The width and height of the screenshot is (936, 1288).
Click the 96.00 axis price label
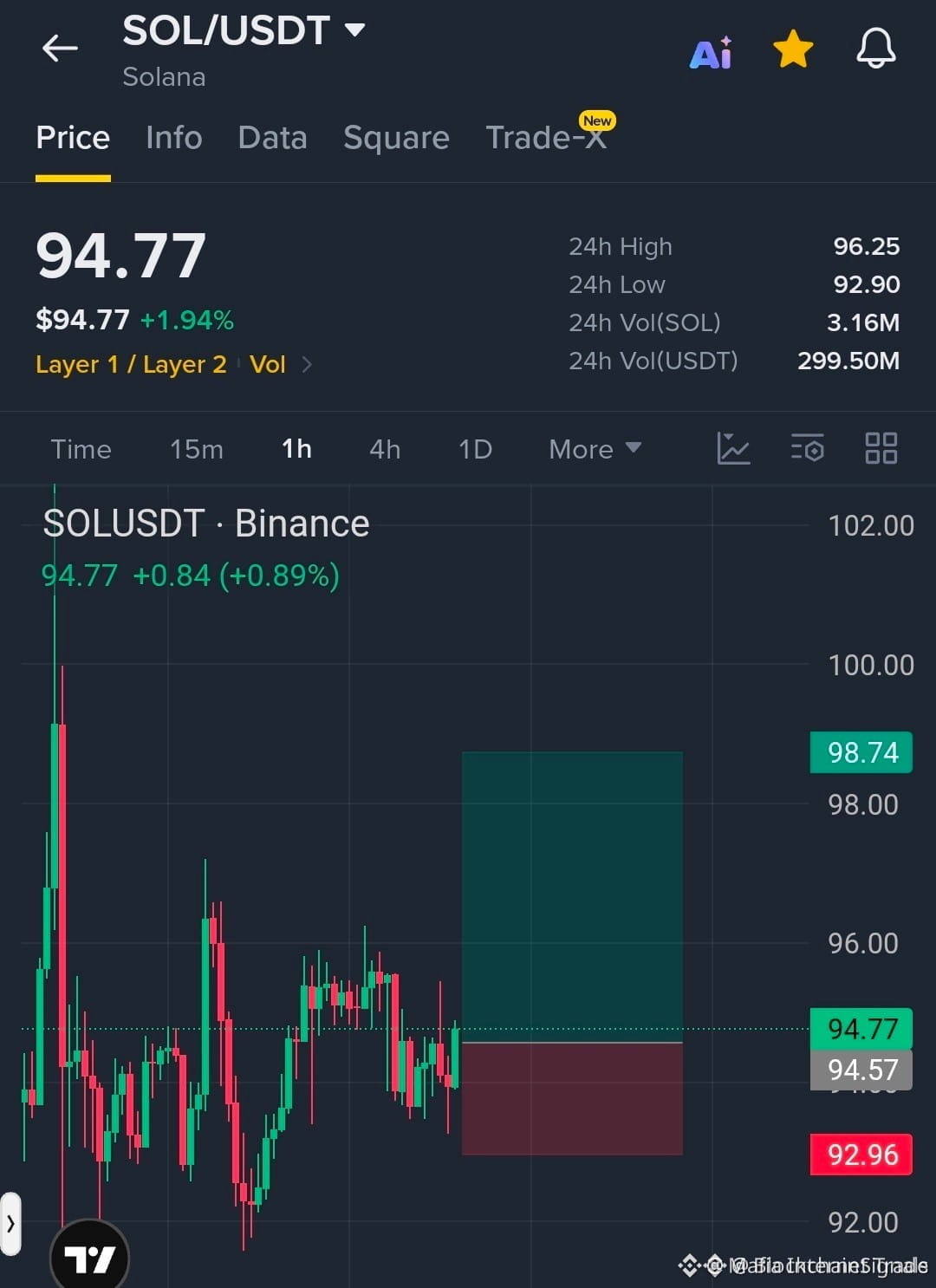pos(862,943)
